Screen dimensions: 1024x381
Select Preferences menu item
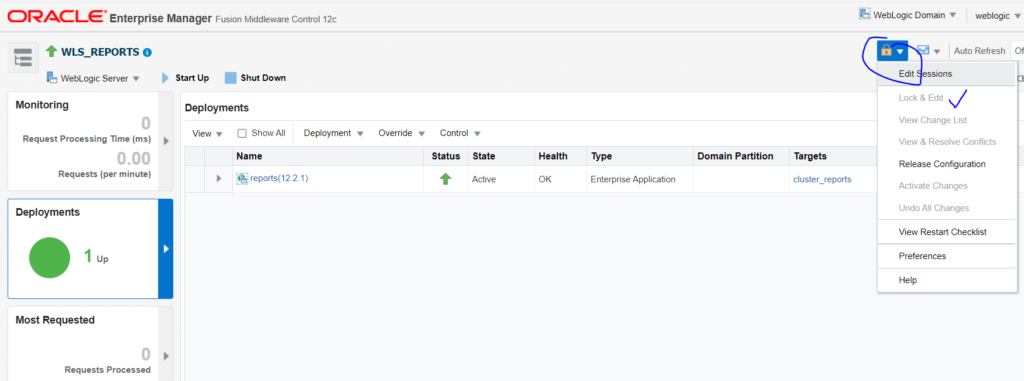point(947,256)
